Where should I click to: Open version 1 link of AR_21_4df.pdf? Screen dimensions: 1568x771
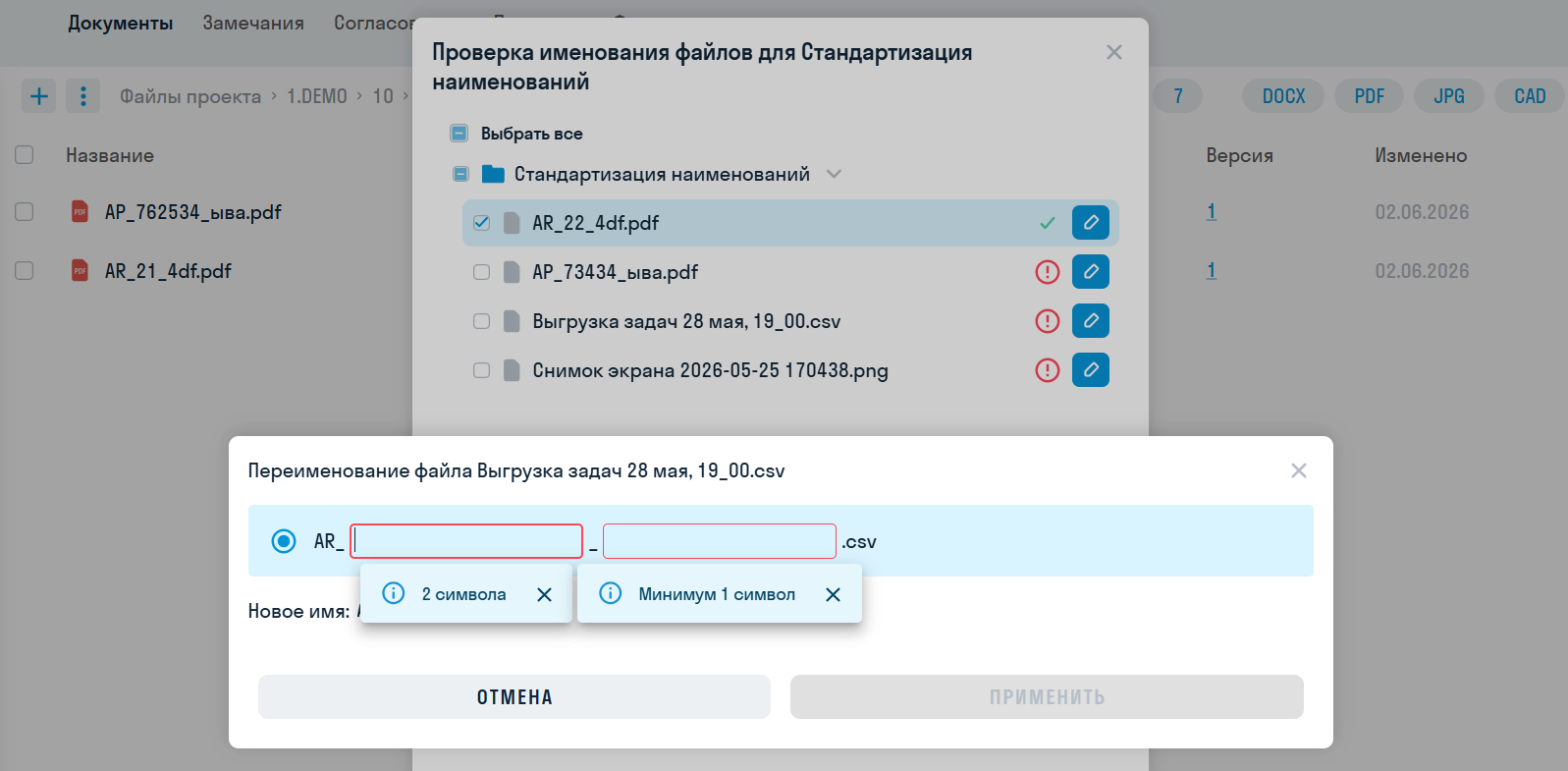(x=1212, y=270)
